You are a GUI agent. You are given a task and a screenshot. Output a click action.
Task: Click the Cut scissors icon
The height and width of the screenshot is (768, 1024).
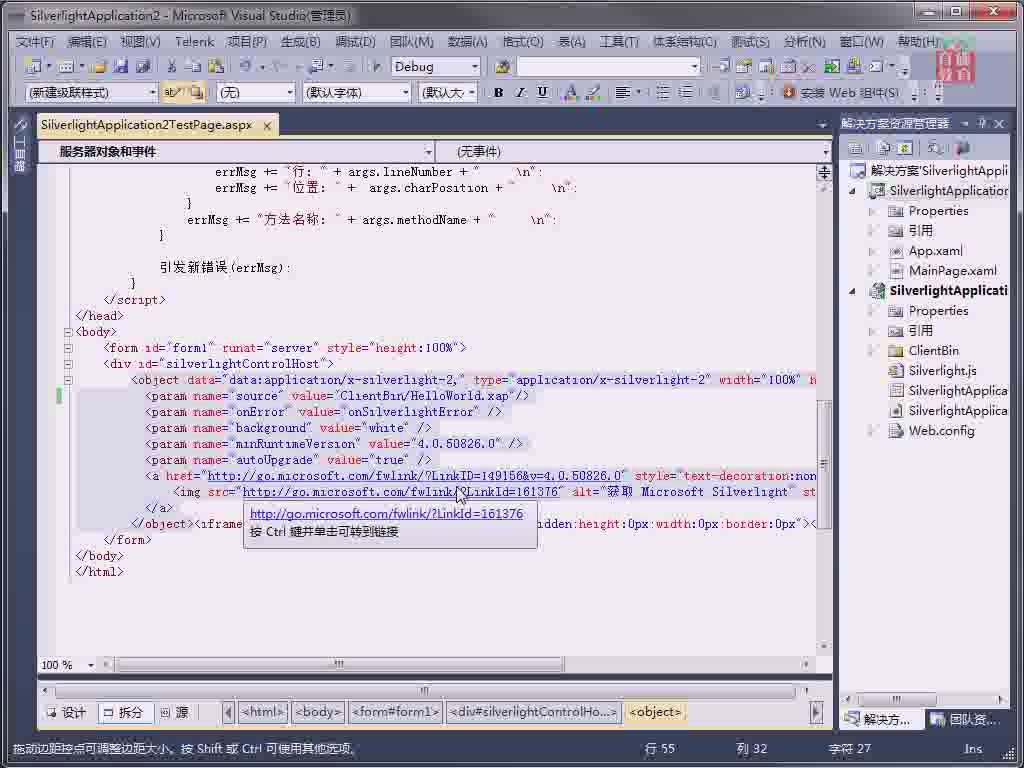[x=172, y=66]
